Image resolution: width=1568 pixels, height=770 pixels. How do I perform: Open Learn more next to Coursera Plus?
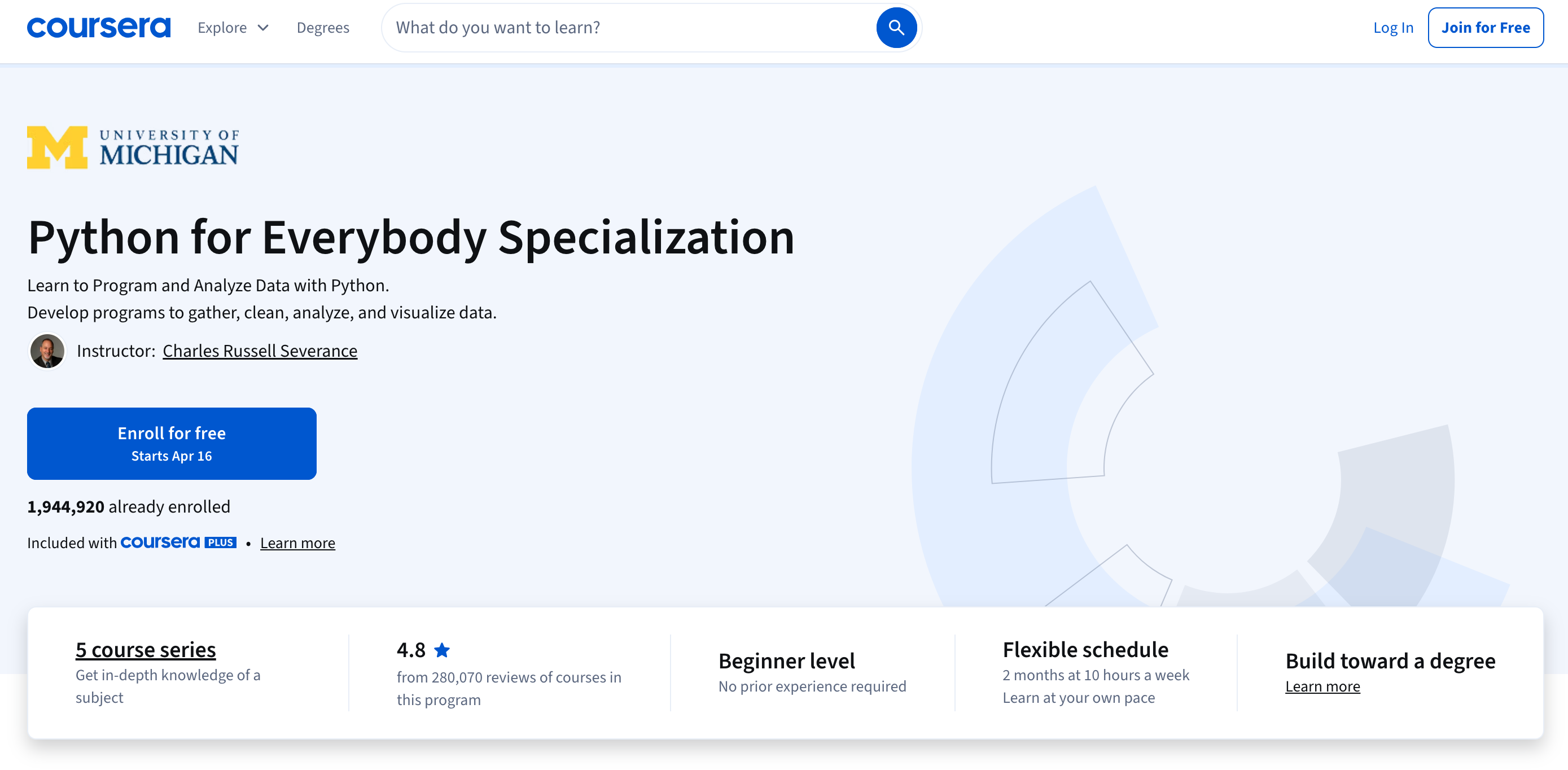click(297, 543)
